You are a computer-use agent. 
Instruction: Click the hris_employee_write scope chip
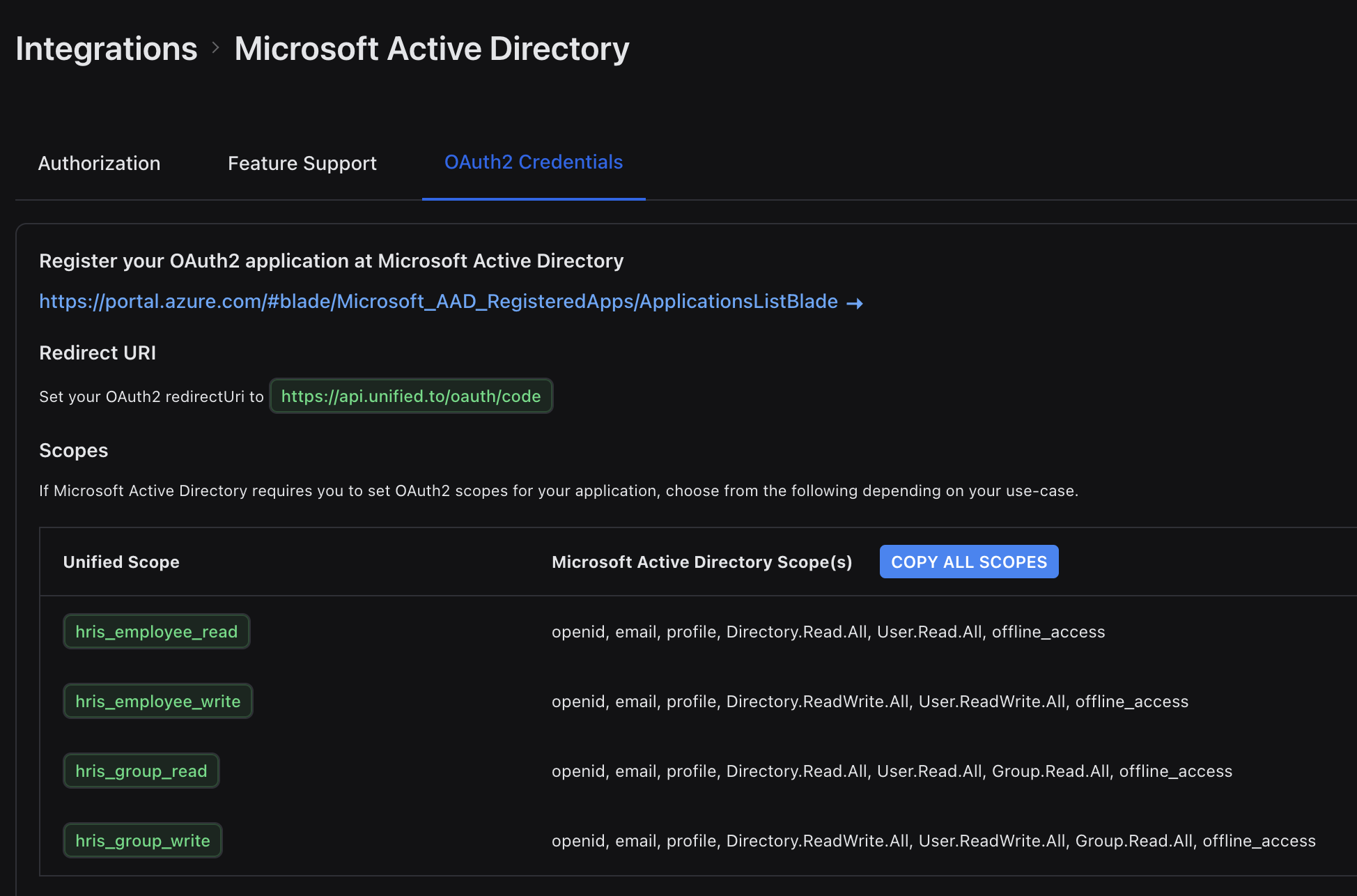(x=157, y=701)
